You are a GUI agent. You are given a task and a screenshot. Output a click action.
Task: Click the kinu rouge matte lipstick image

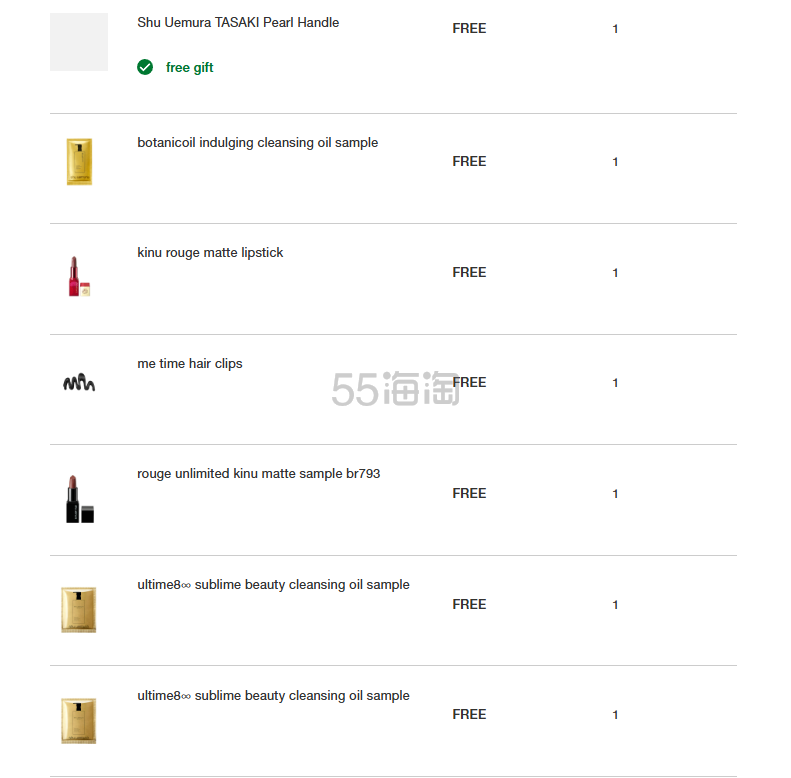79,275
